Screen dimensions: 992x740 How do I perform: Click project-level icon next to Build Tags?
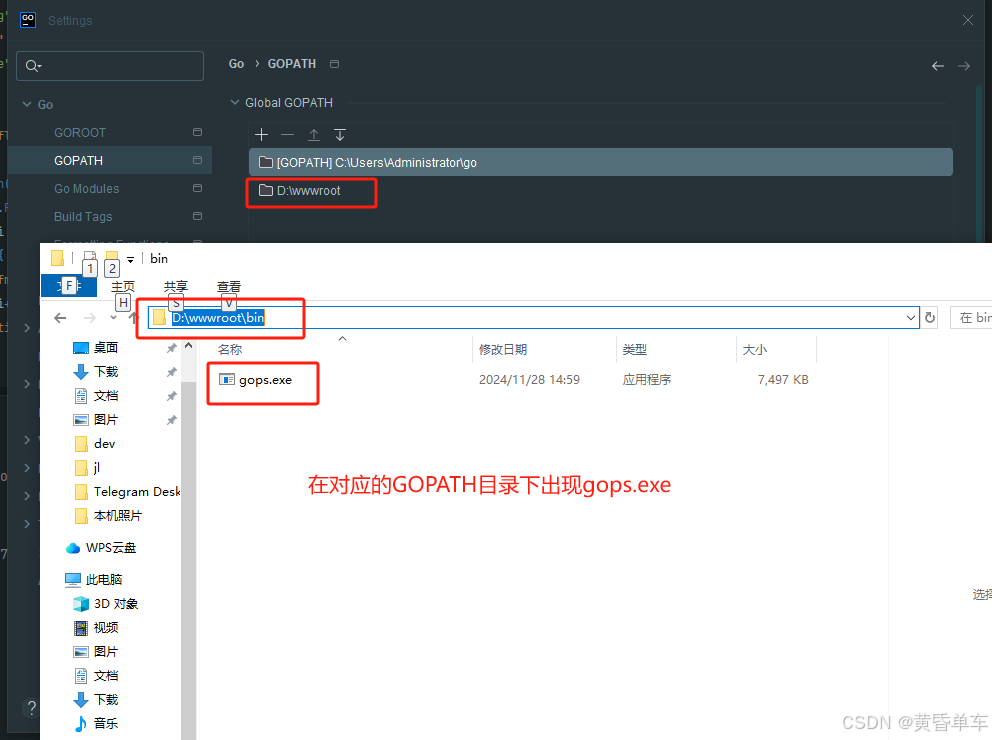[x=197, y=216]
